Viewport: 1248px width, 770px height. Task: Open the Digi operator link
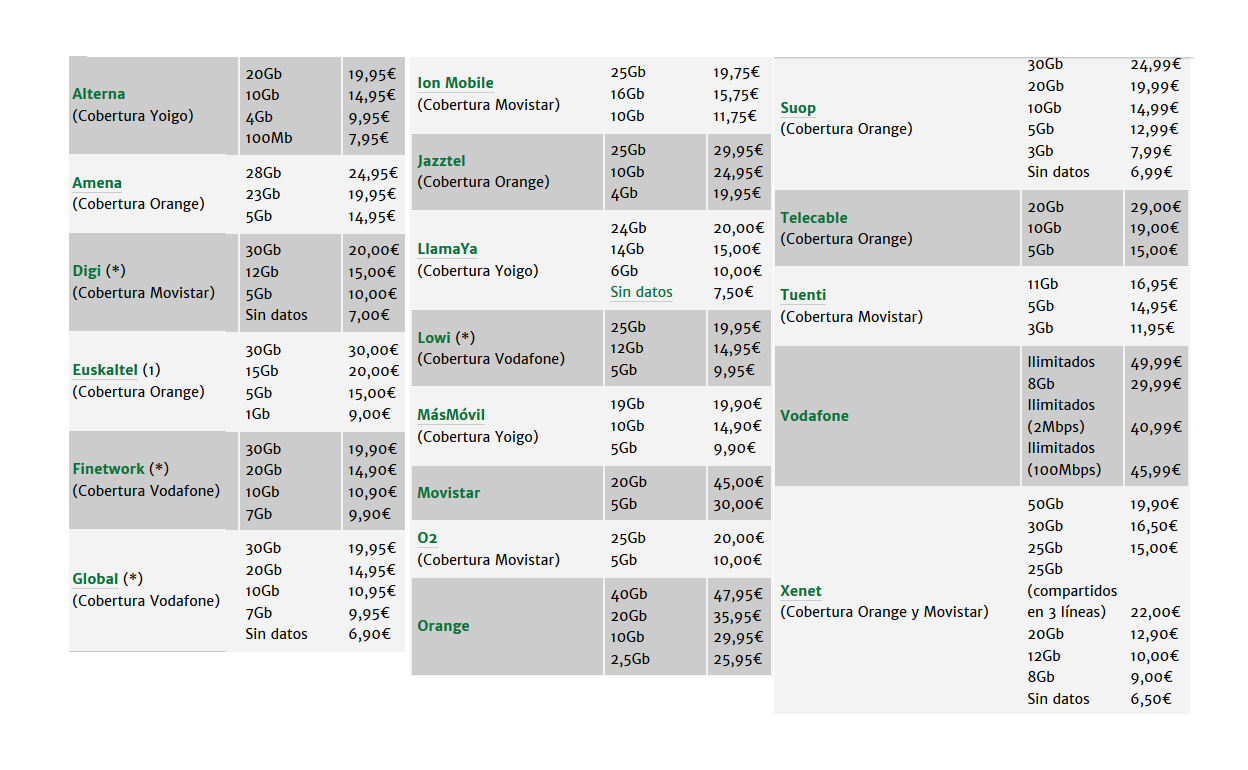[87, 271]
